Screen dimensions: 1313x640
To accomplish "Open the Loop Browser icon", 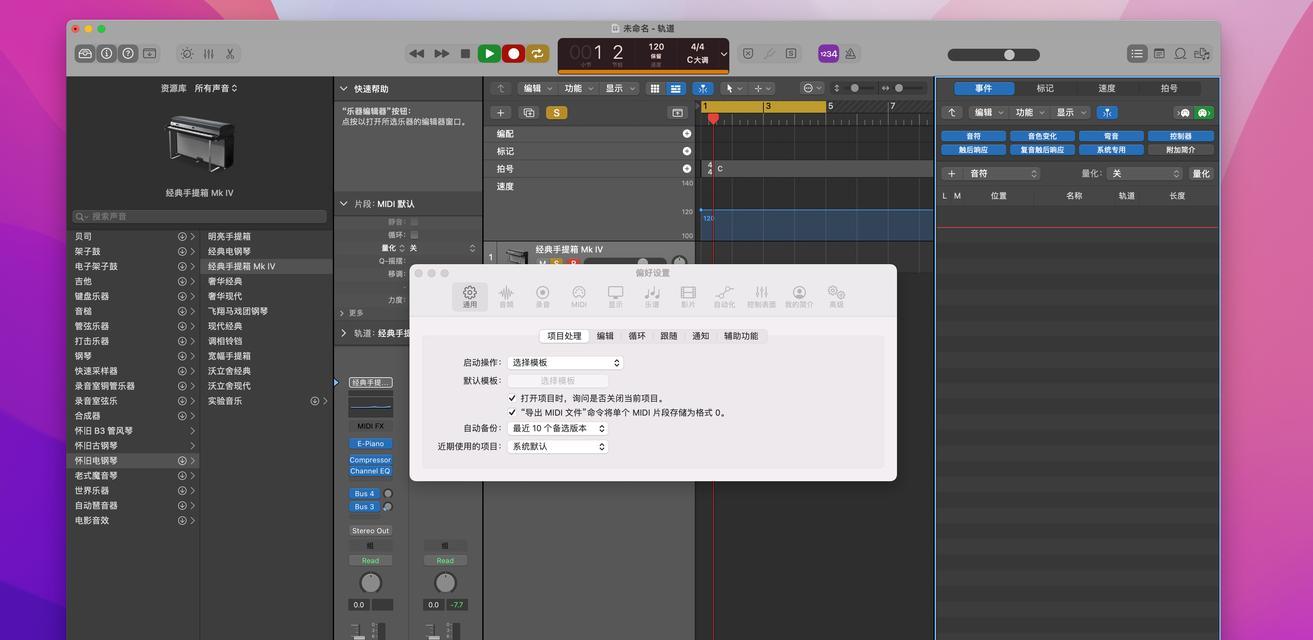I will 1181,54.
